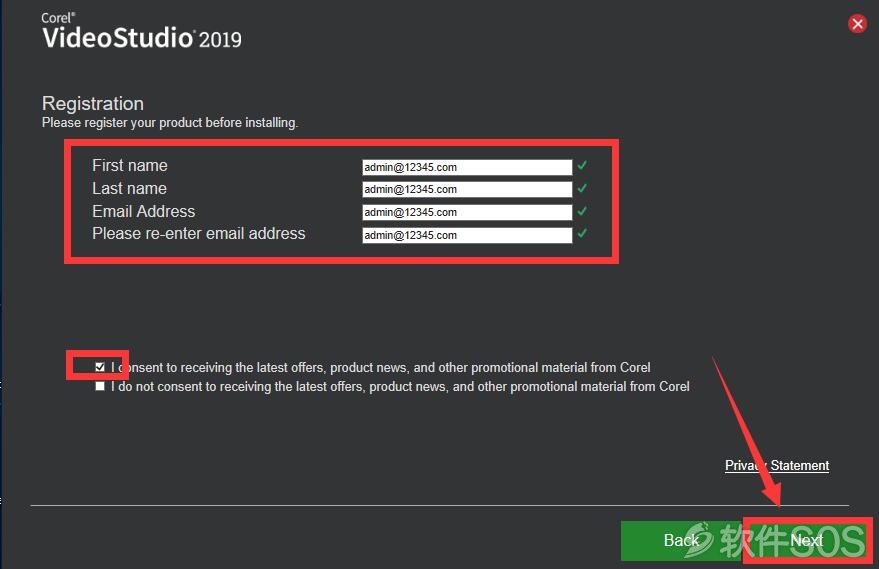Viewport: 879px width, 569px height.
Task: Tick the 'I do not consent' checkbox
Action: tap(100, 386)
